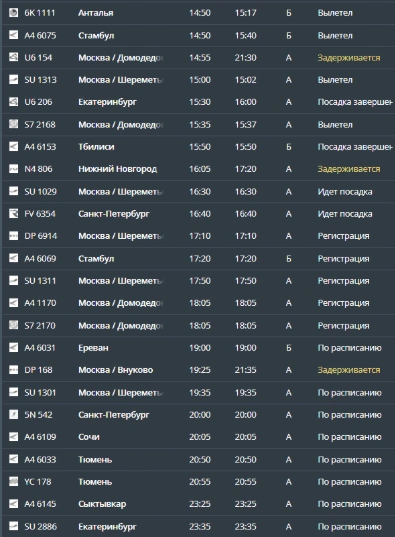Click destination Екатеринбург in U6 206 row
Screen dimensions: 395x537
(x=107, y=102)
